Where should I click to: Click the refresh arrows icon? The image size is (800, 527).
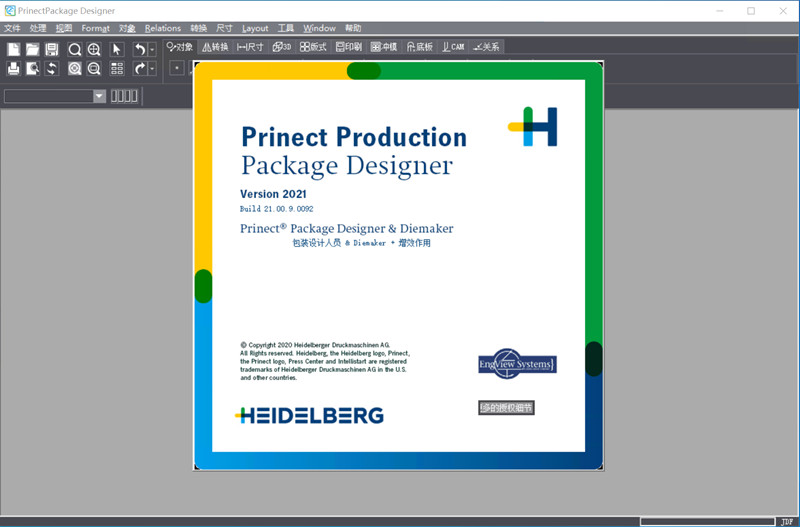coord(52,68)
